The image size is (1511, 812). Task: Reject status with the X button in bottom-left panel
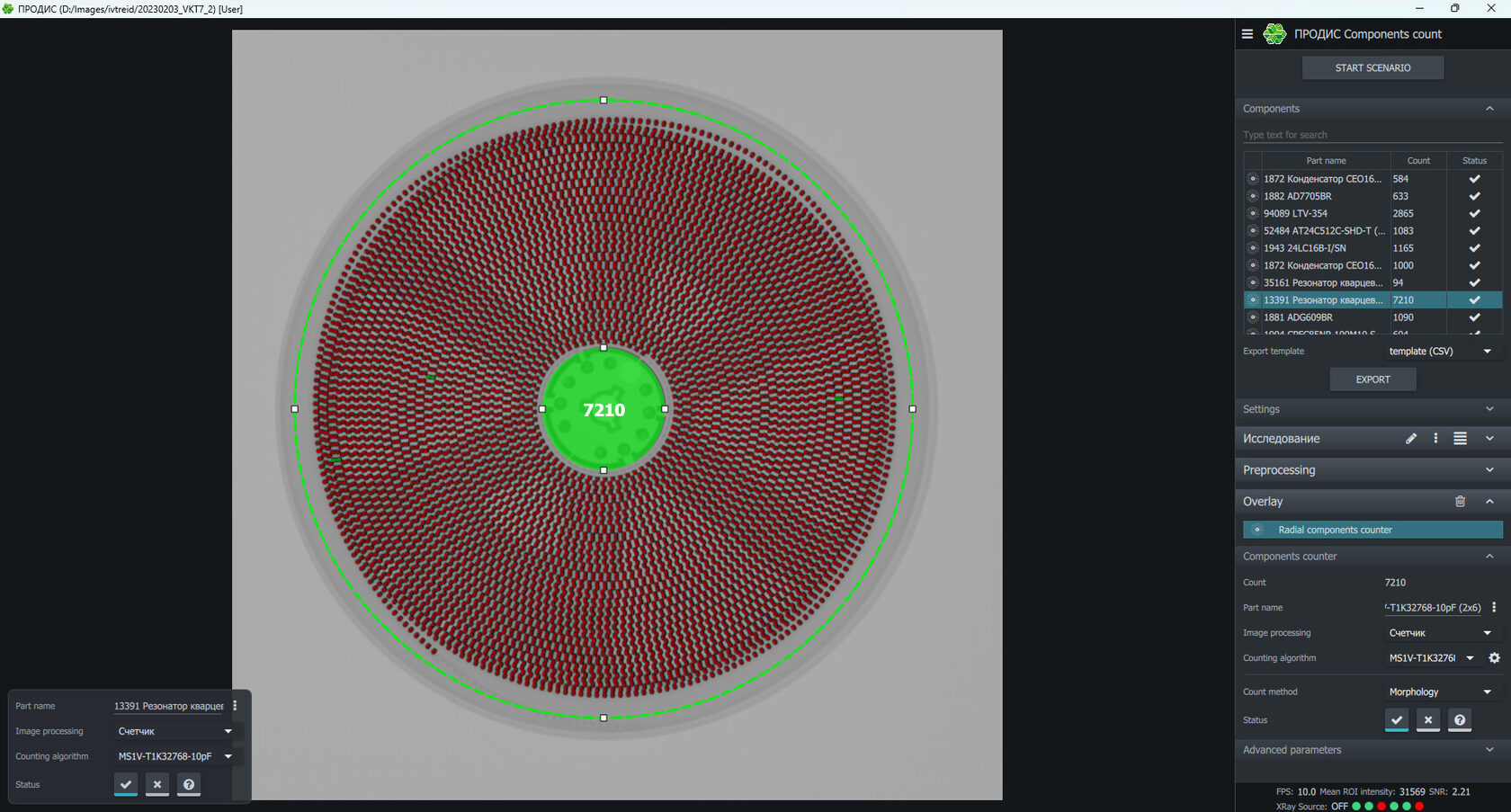tap(157, 784)
